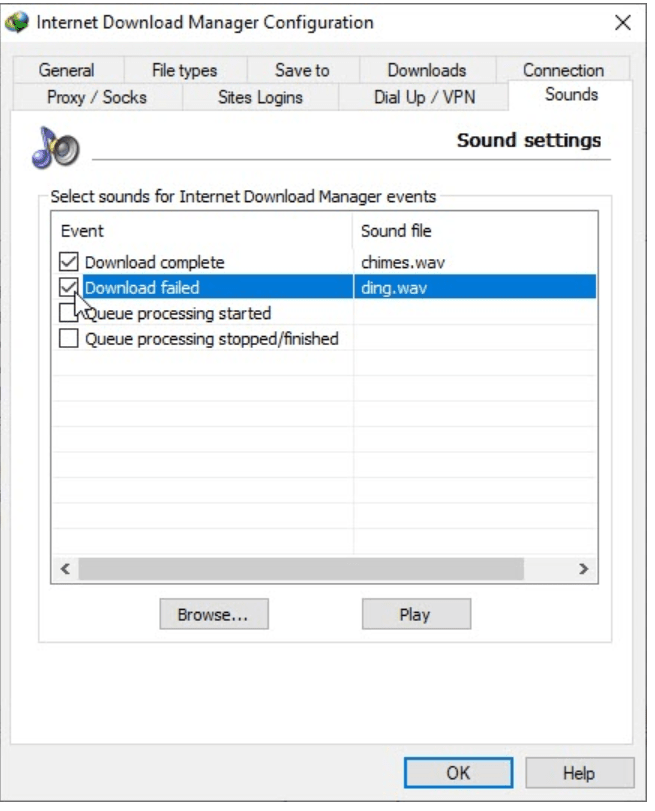Select the Dial Up / VPN tab
Image resolution: width=655 pixels, height=811 pixels.
click(424, 97)
